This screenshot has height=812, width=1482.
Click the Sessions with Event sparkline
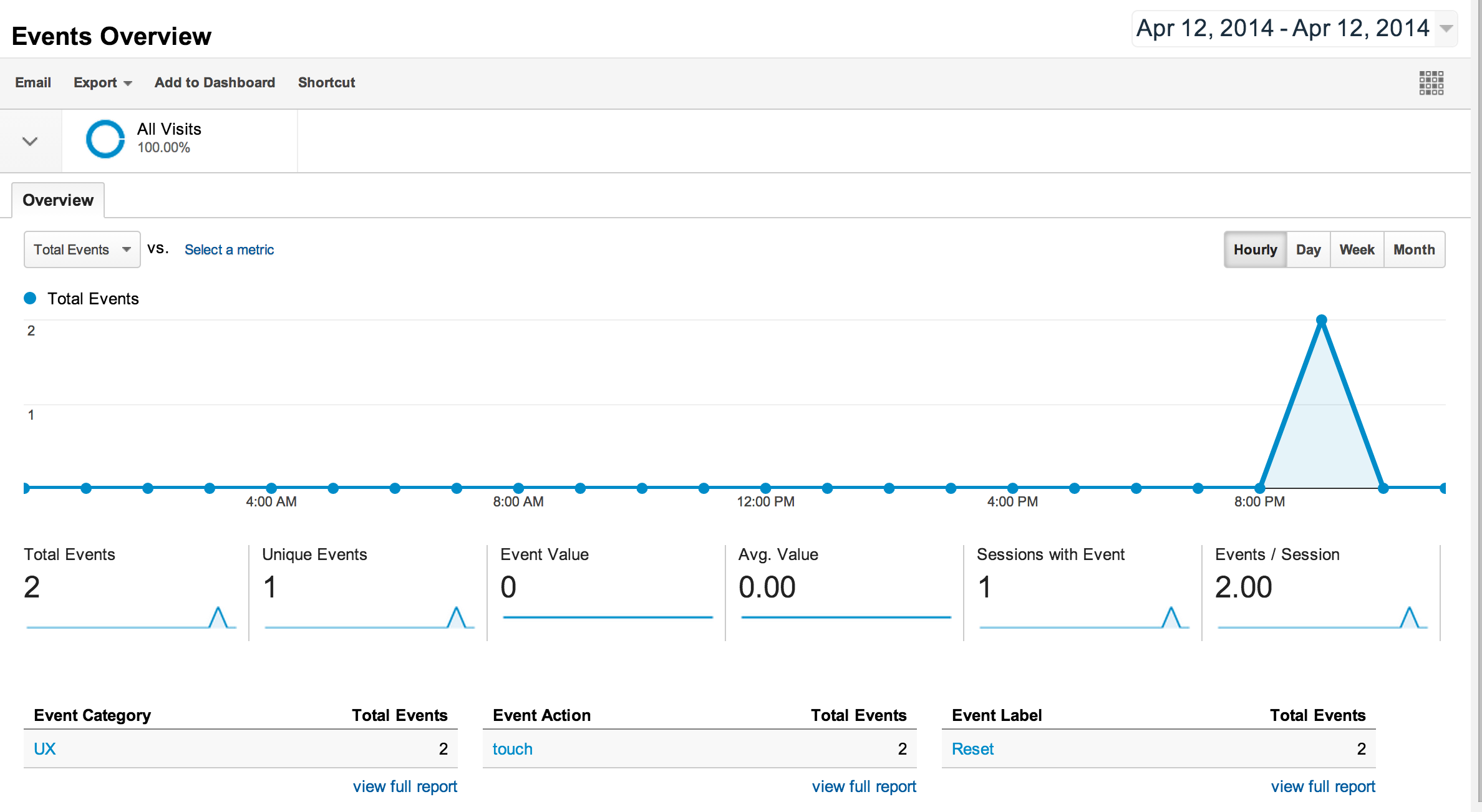(x=1084, y=617)
